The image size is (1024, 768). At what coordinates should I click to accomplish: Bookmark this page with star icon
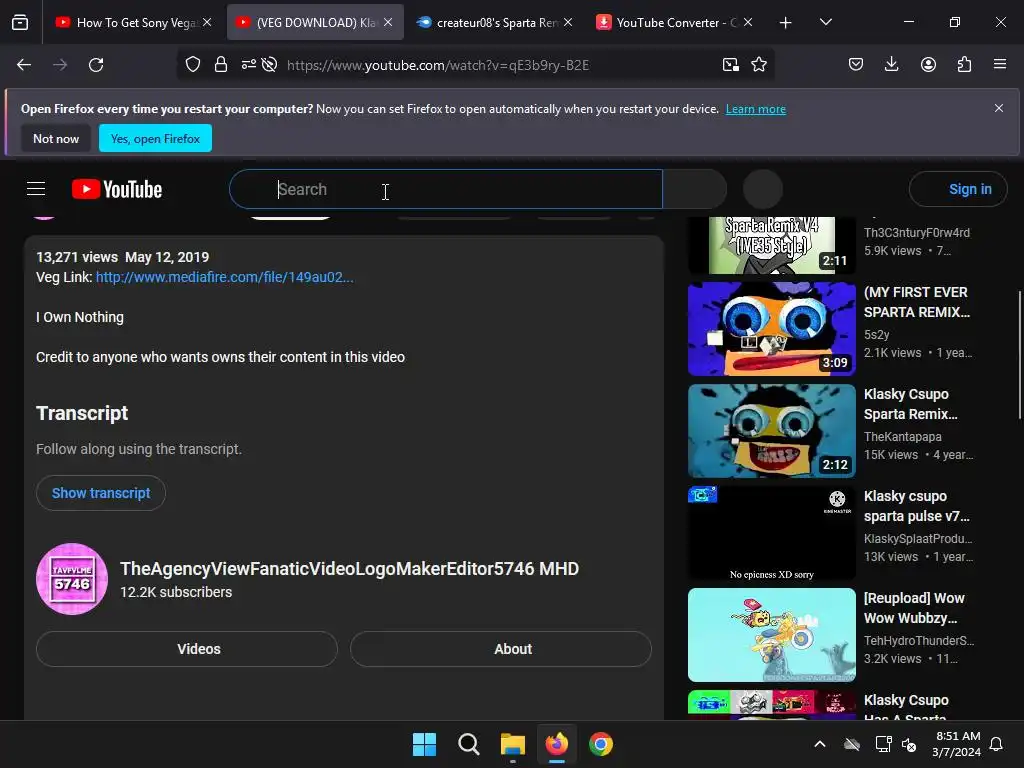point(759,65)
